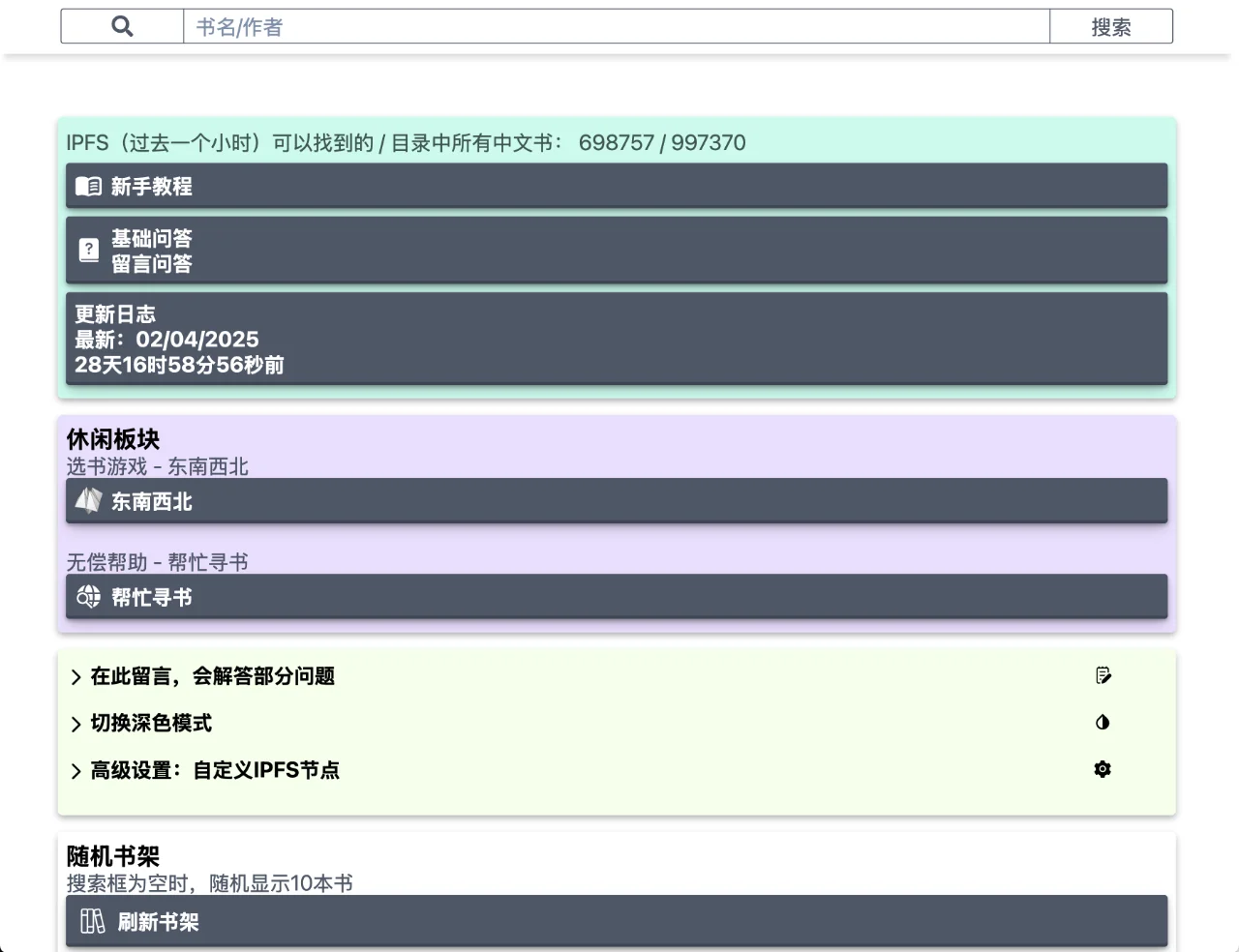
Task: Click the 随机书架 heading
Action: click(x=113, y=856)
